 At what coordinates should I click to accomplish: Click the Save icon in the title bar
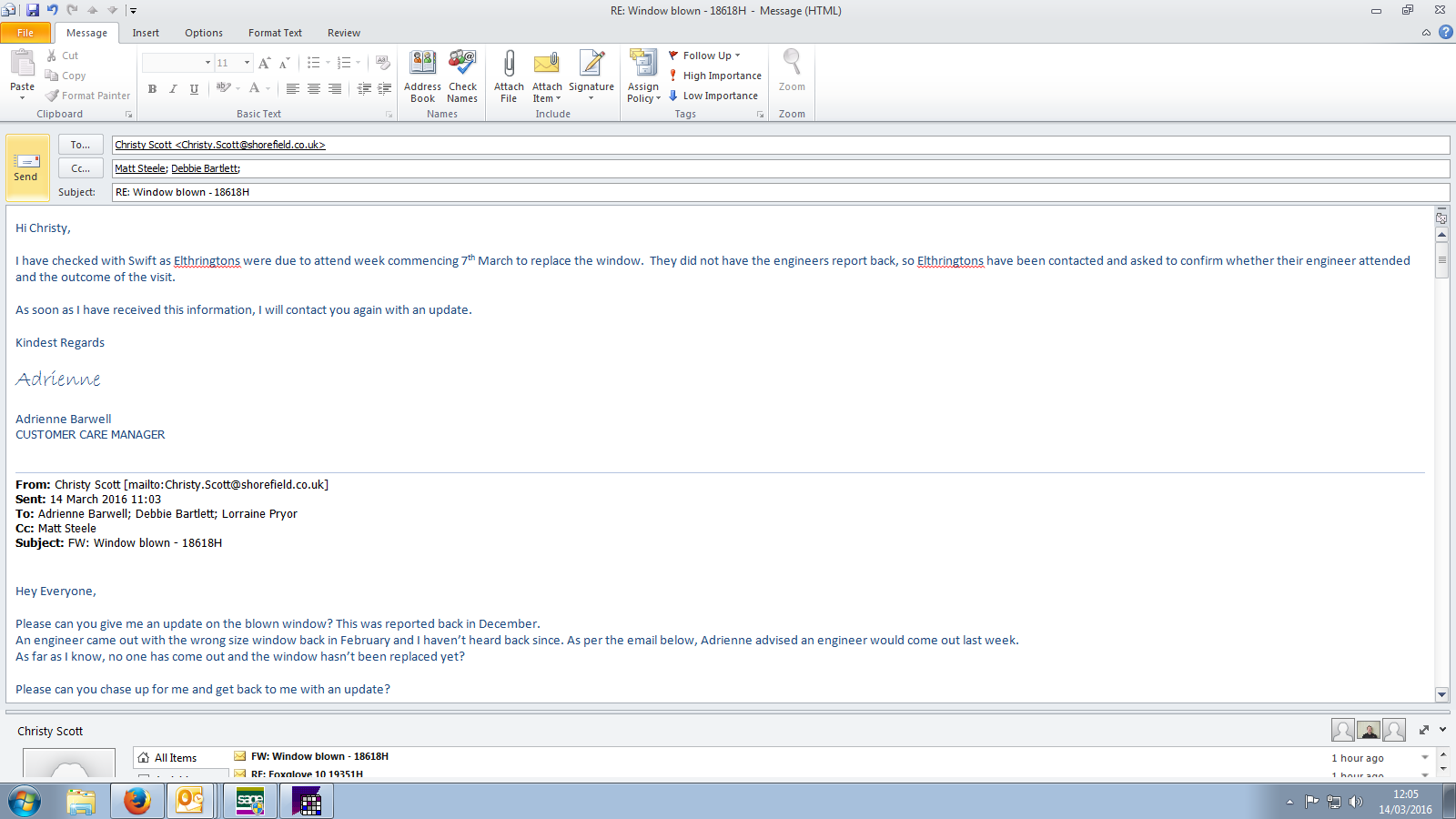33,10
